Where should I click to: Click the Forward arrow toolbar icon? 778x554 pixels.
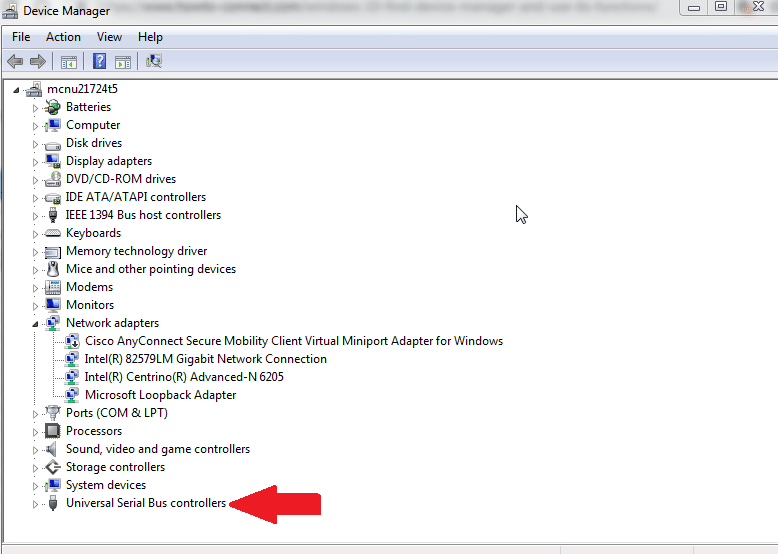coord(38,62)
